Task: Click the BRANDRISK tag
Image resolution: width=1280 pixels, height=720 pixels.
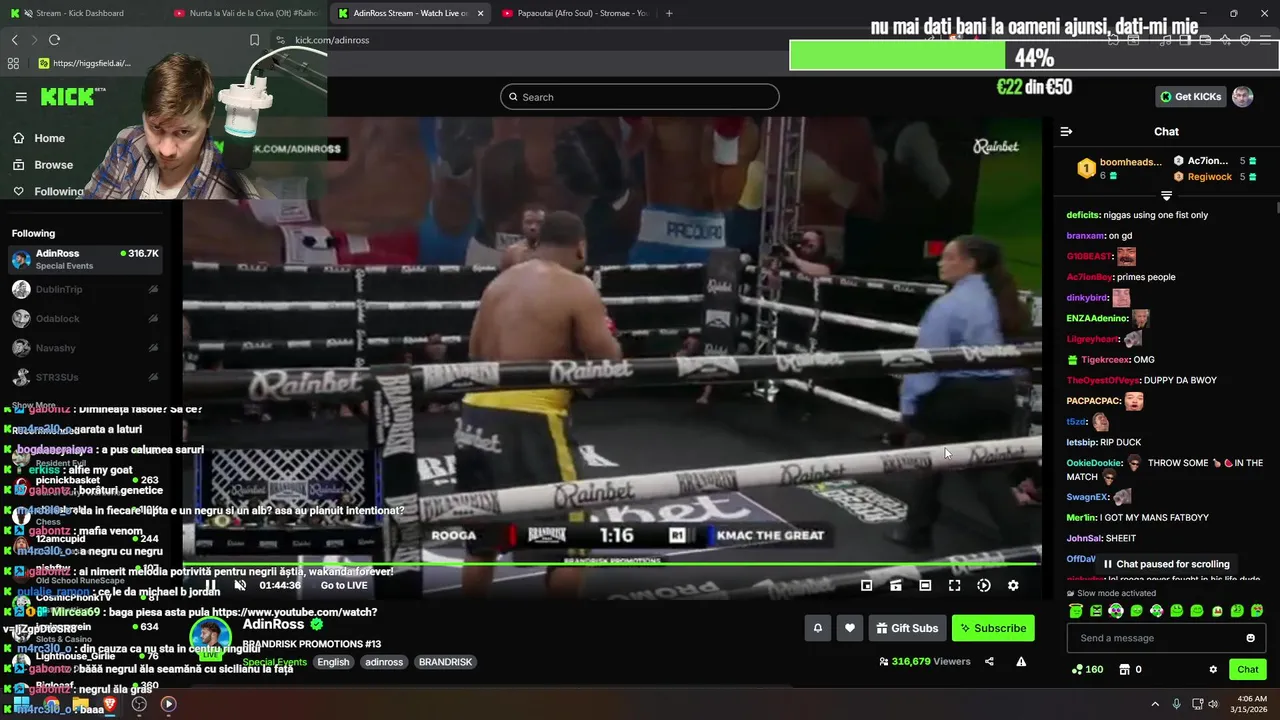Action: [x=445, y=662]
